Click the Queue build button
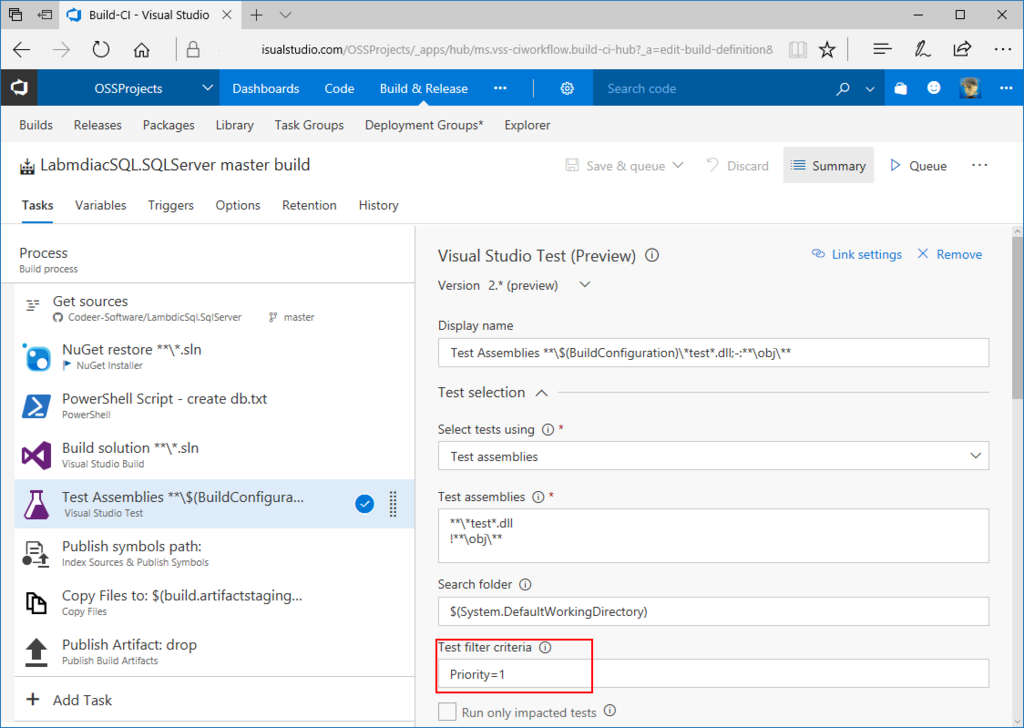 [918, 166]
